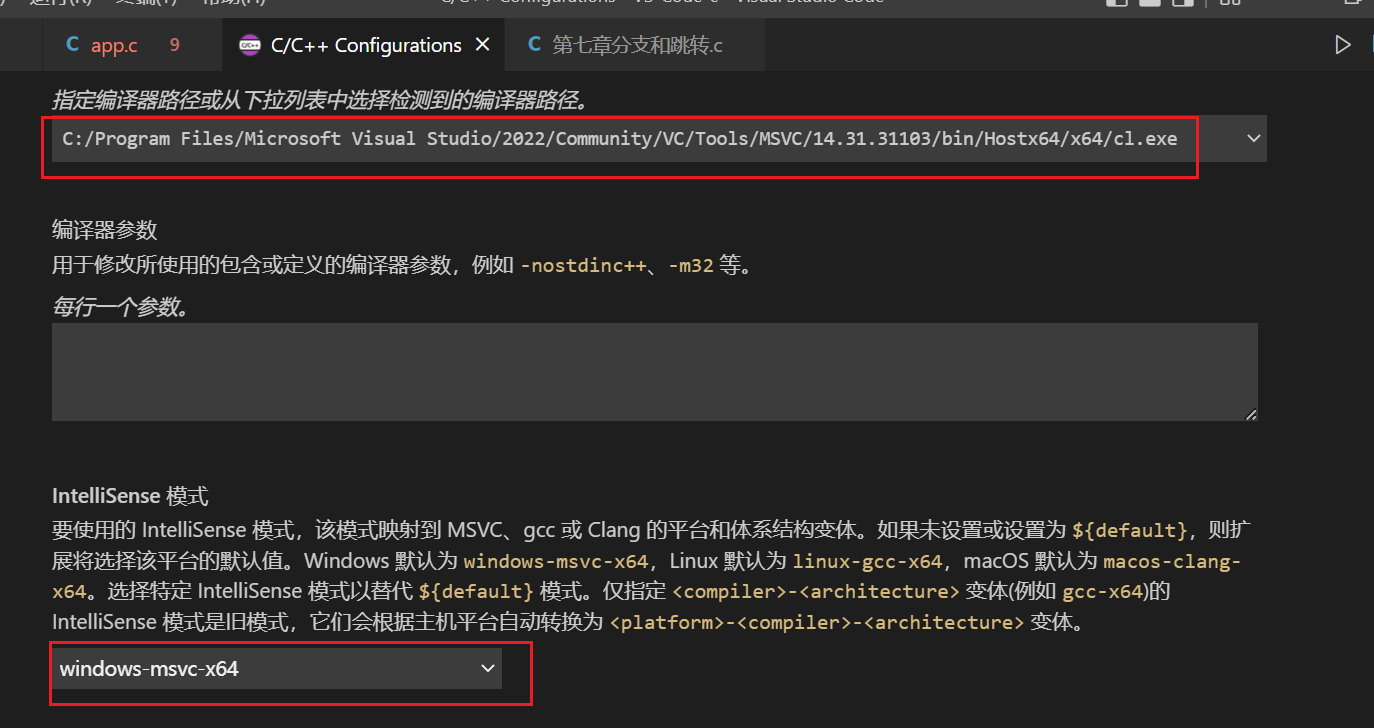The width and height of the screenshot is (1374, 728).
Task: Open the IntelliSense 模式 dropdown
Action: tap(277, 669)
